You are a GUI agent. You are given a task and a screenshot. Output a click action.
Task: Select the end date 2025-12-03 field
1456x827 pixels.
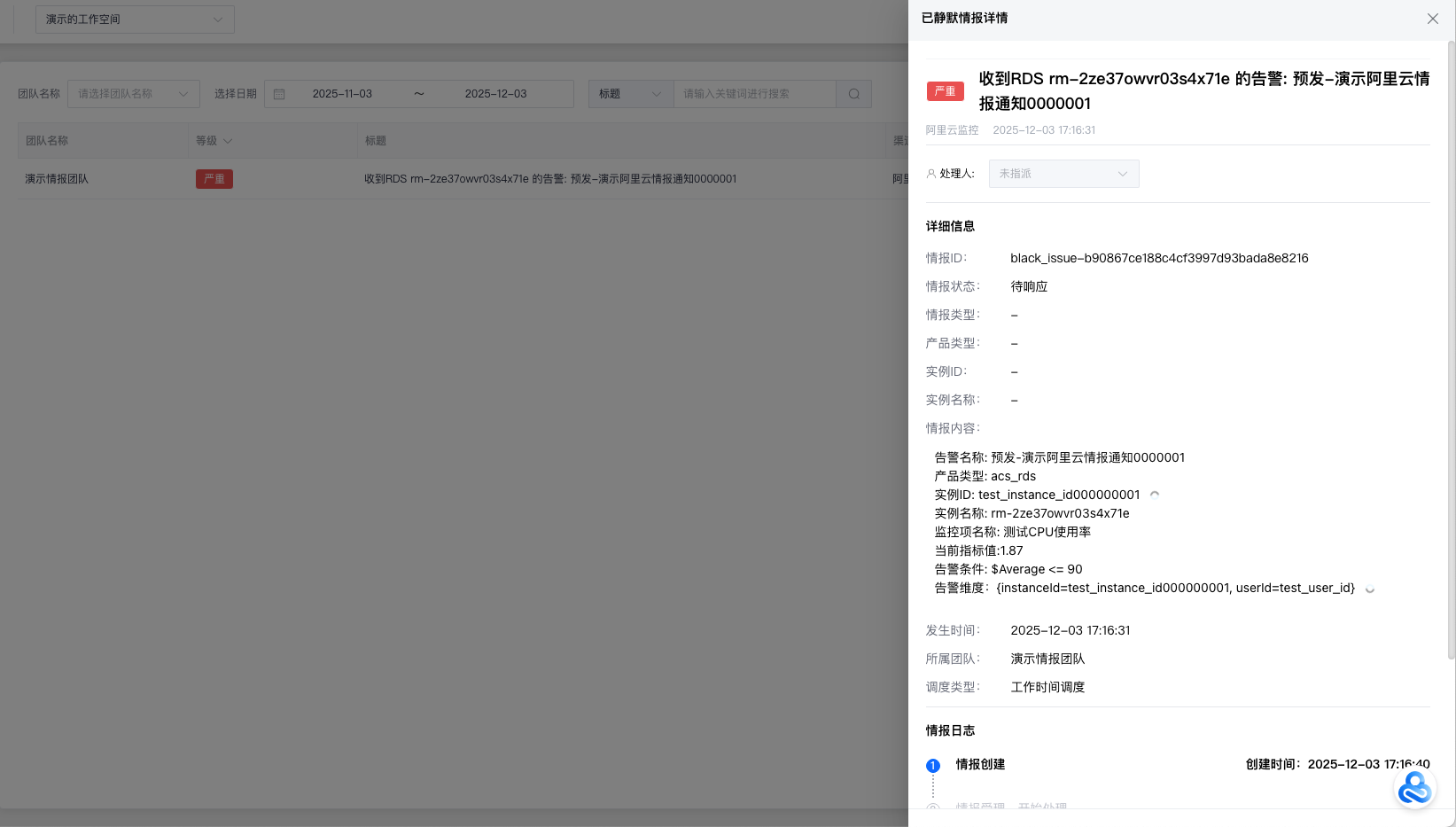(495, 94)
